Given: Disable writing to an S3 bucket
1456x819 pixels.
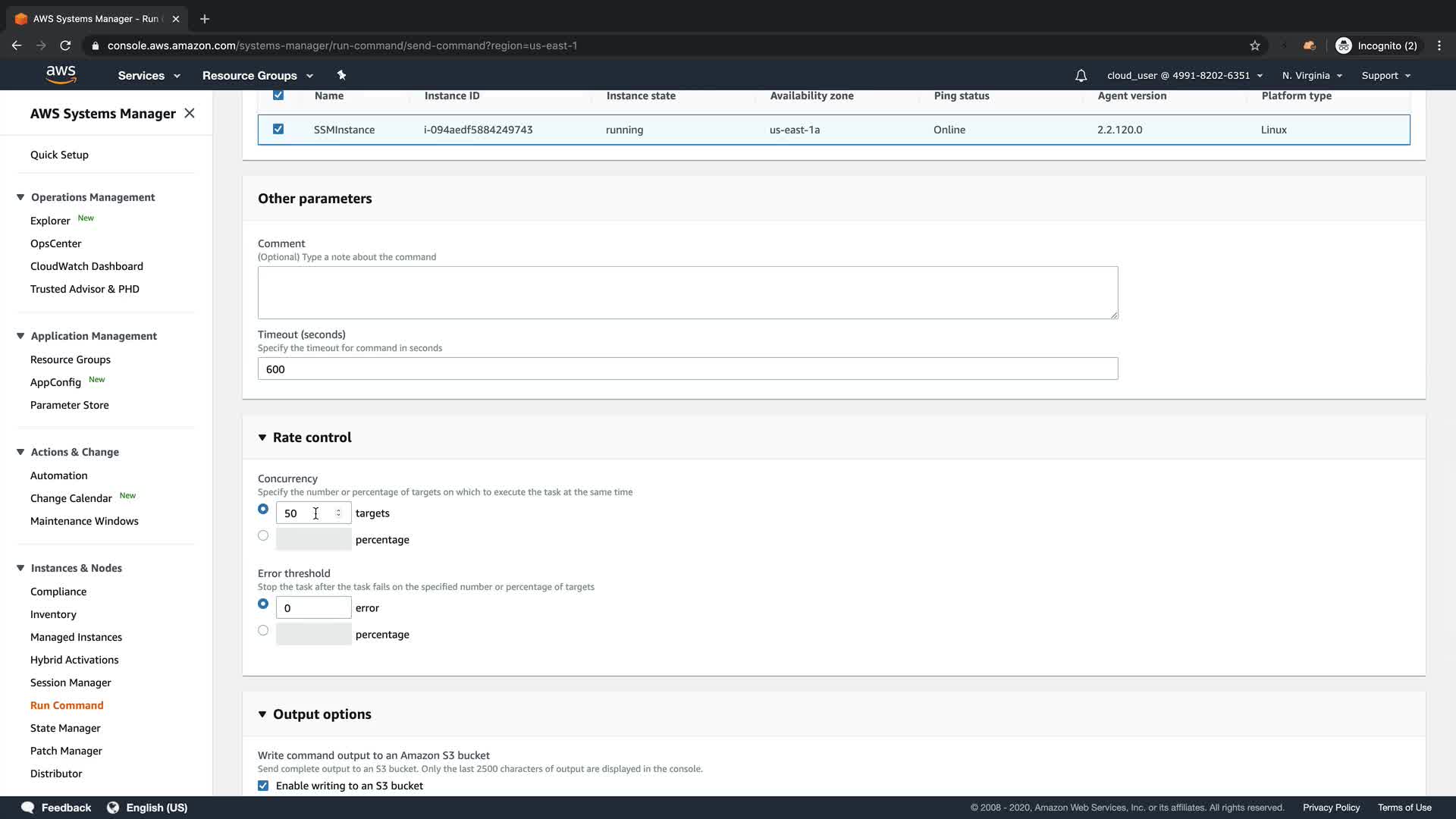Looking at the screenshot, I should (263, 786).
